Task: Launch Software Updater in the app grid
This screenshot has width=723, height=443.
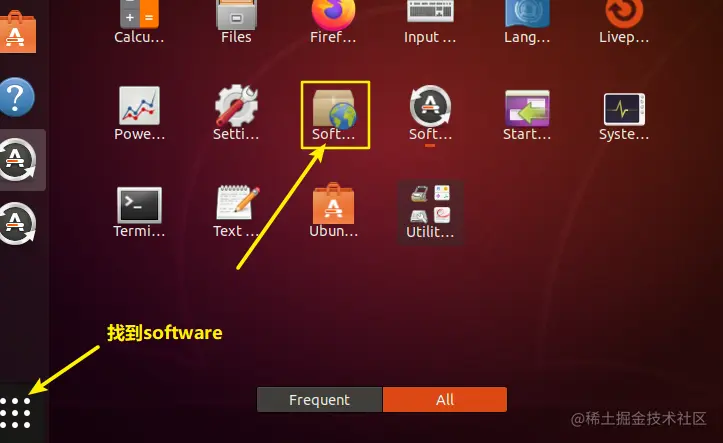Action: (430, 113)
